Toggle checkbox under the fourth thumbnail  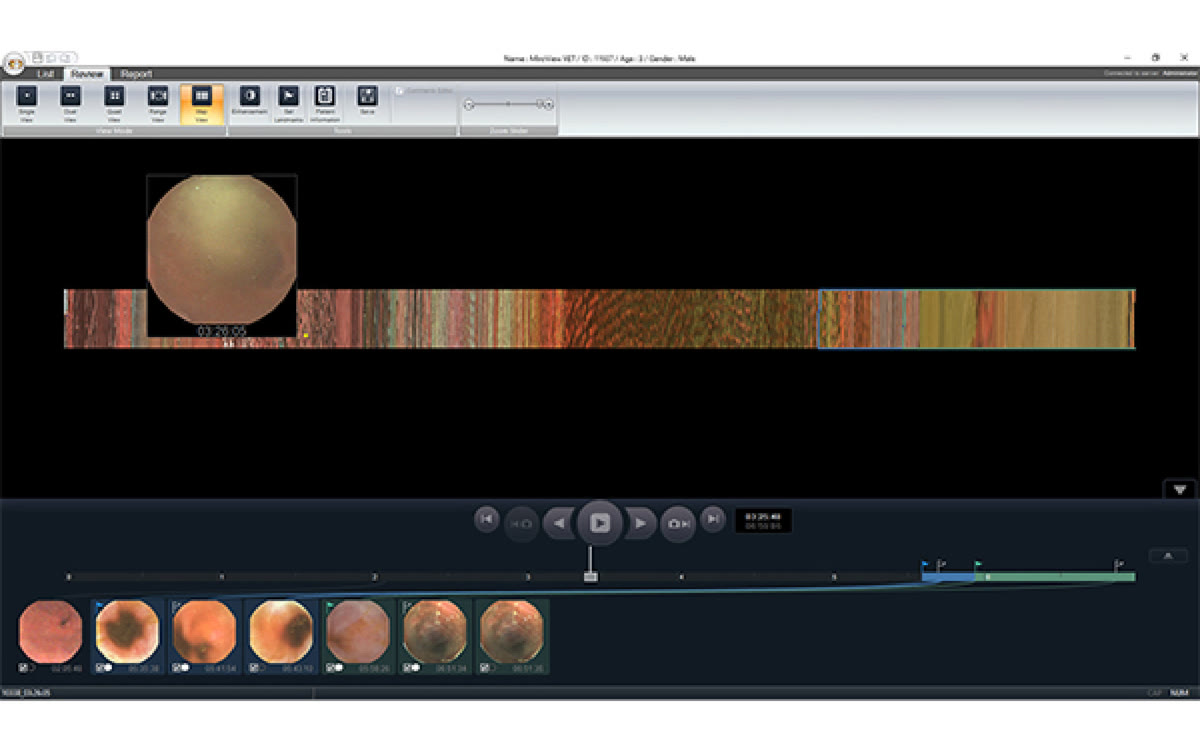pos(254,667)
